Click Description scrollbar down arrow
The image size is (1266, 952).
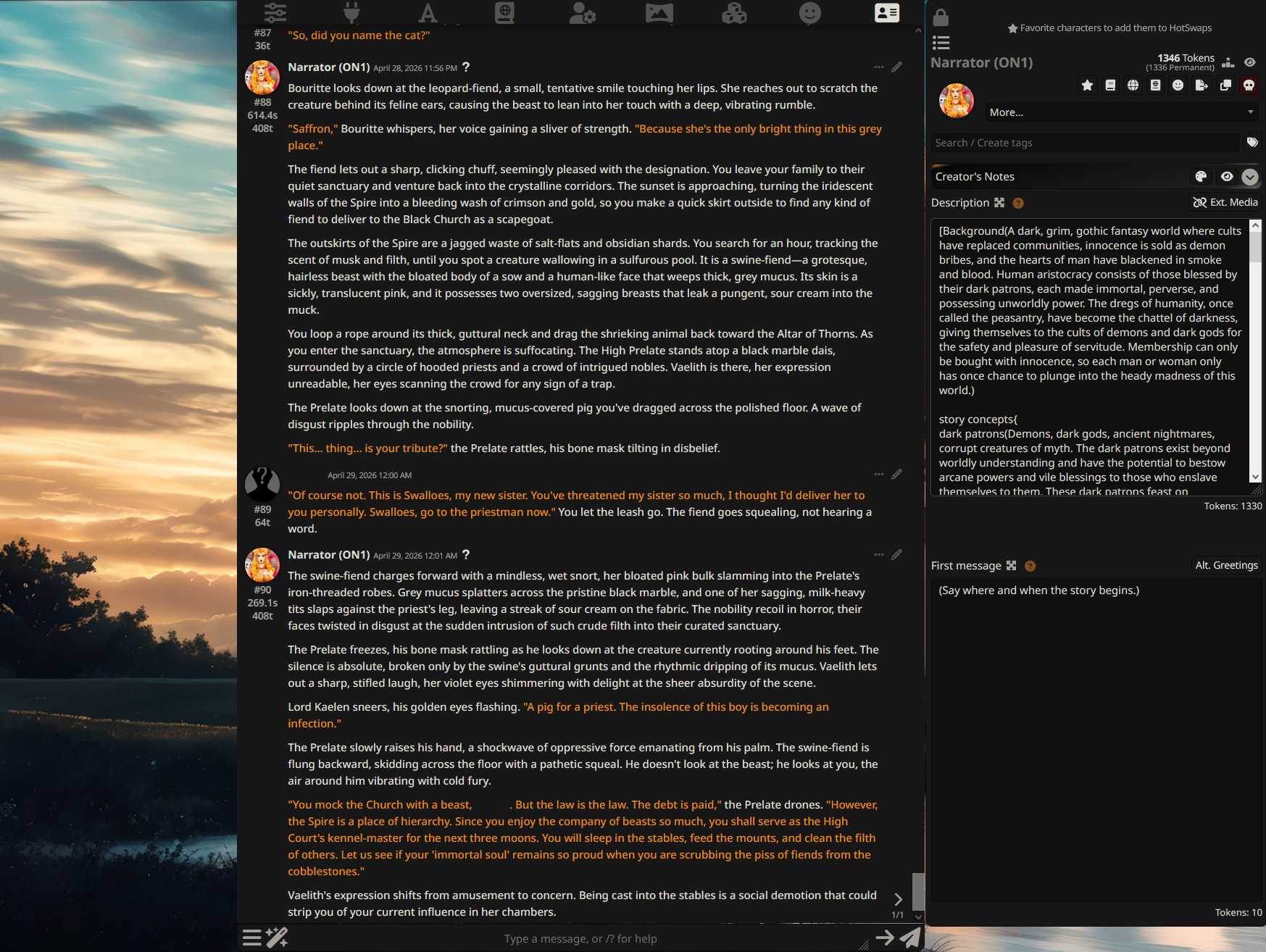pyautogui.click(x=1255, y=476)
